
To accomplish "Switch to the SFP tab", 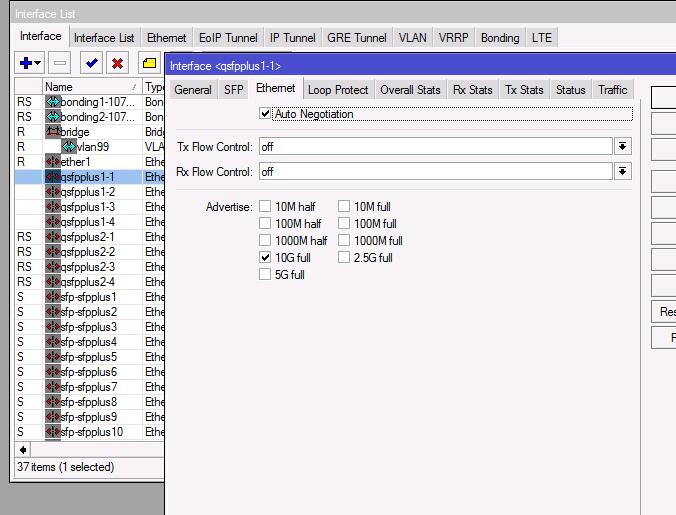I will click(234, 90).
